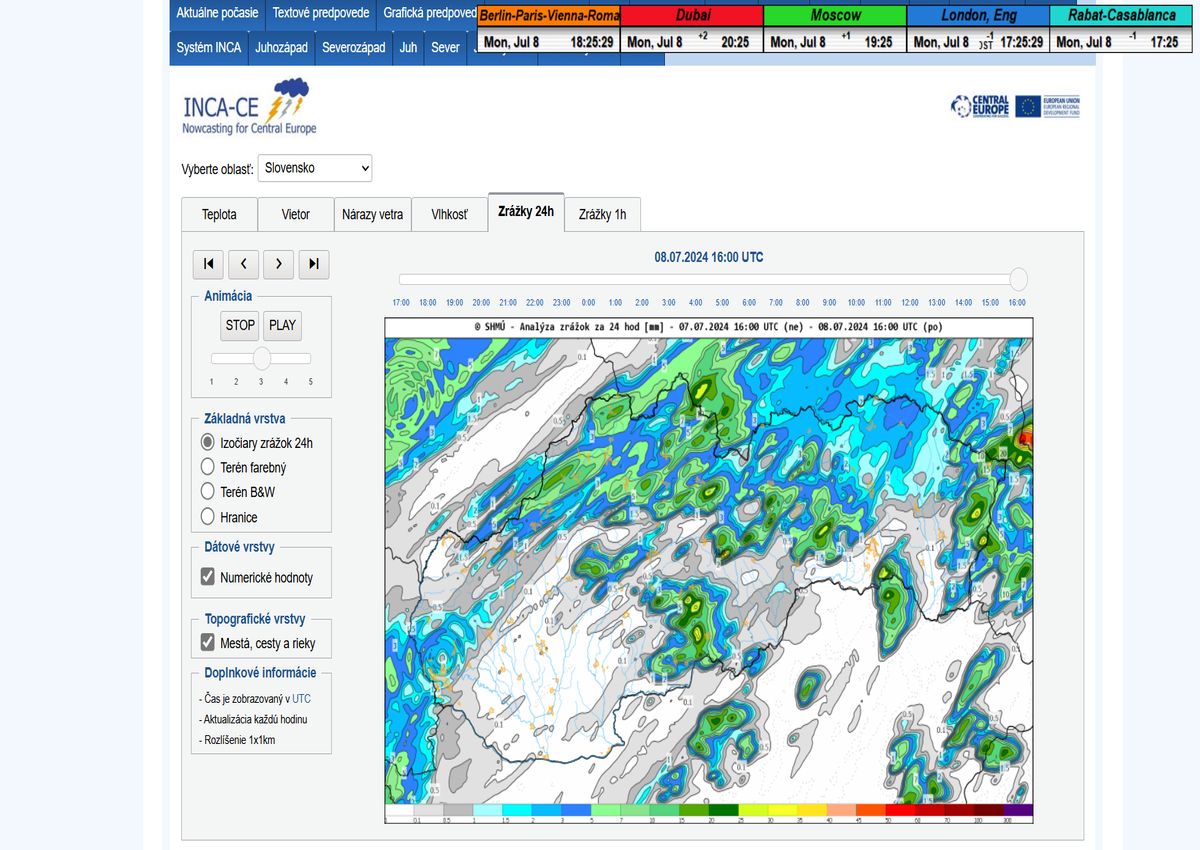Play the precipitation animation

(283, 325)
